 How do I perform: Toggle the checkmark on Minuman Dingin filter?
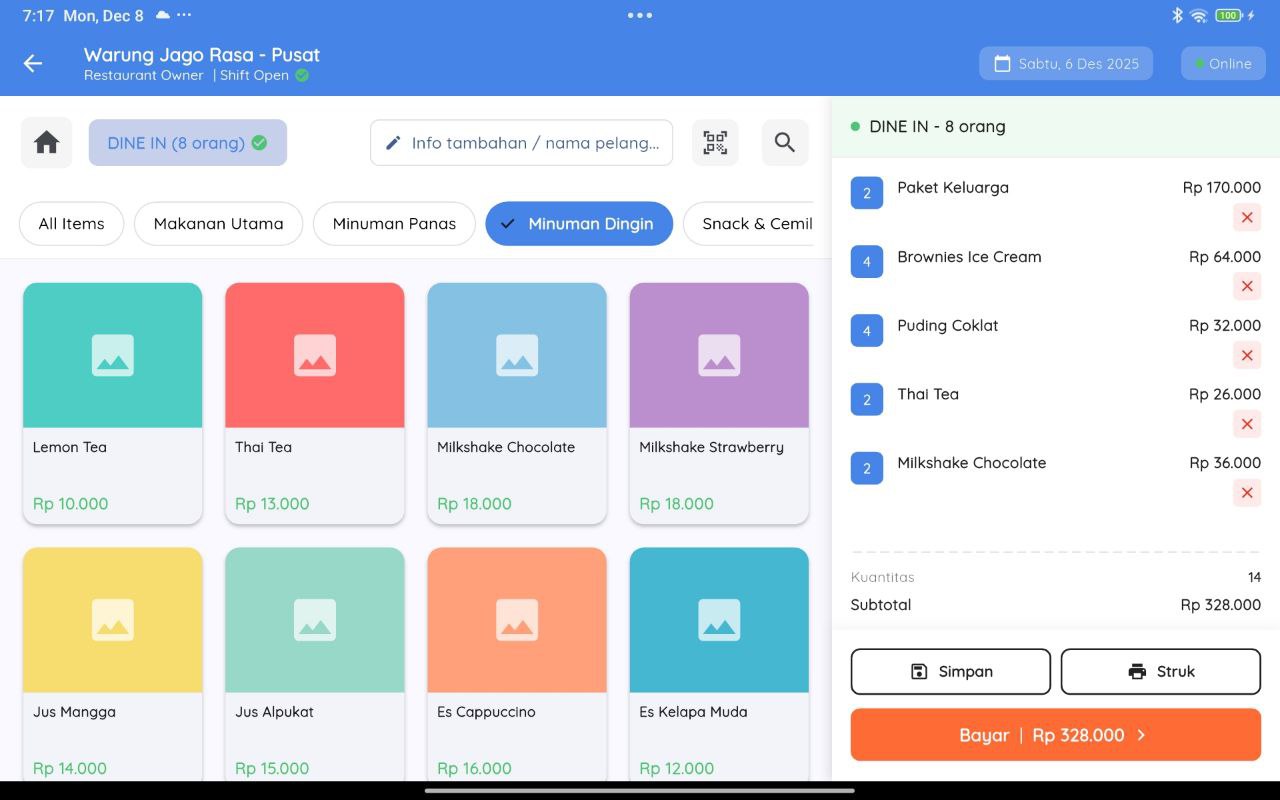click(x=509, y=223)
